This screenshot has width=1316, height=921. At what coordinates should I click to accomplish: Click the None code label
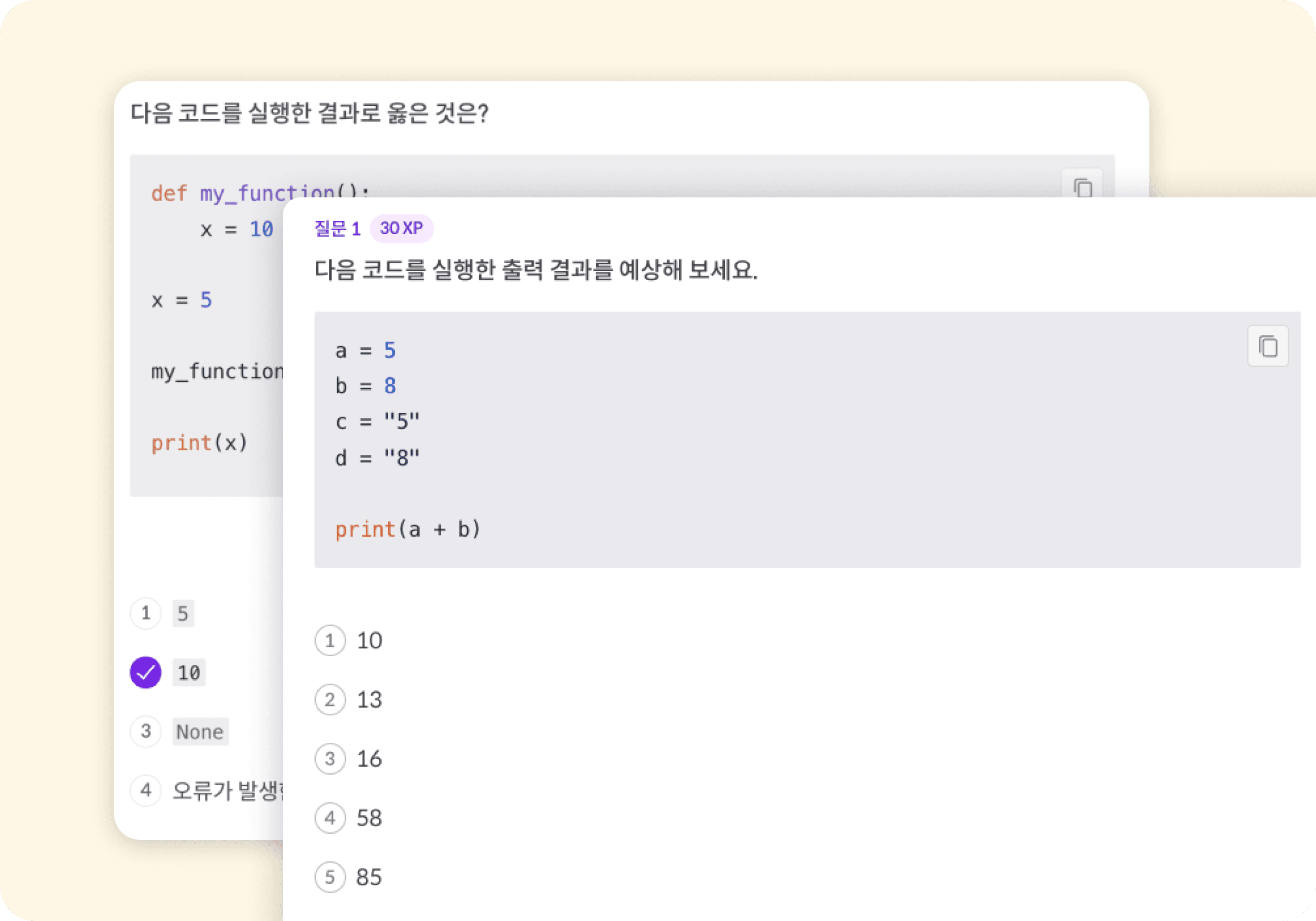[200, 732]
